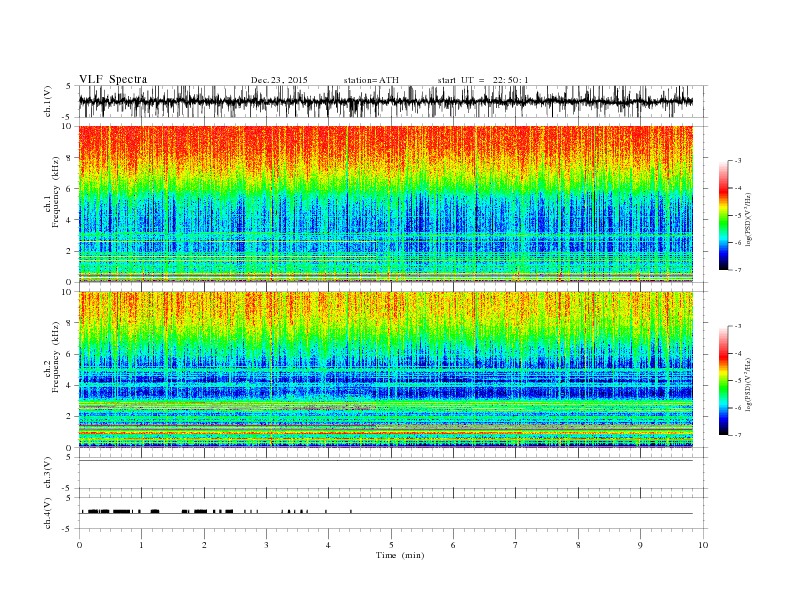Click the "-7" value below ch.2 colorbar

(738, 435)
